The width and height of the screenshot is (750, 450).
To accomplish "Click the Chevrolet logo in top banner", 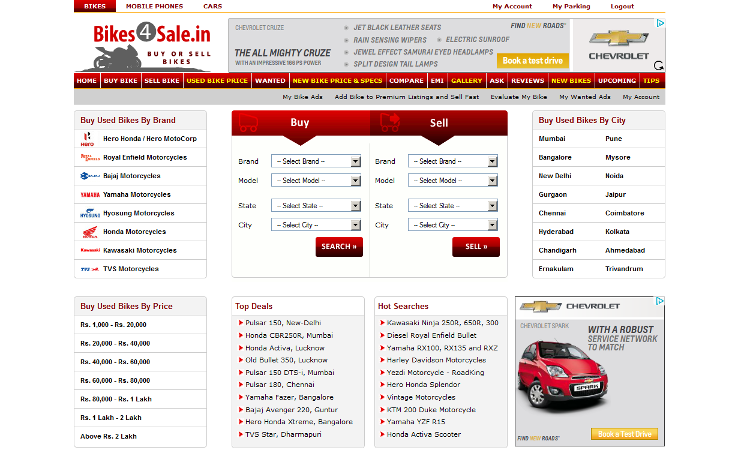I will [x=618, y=45].
